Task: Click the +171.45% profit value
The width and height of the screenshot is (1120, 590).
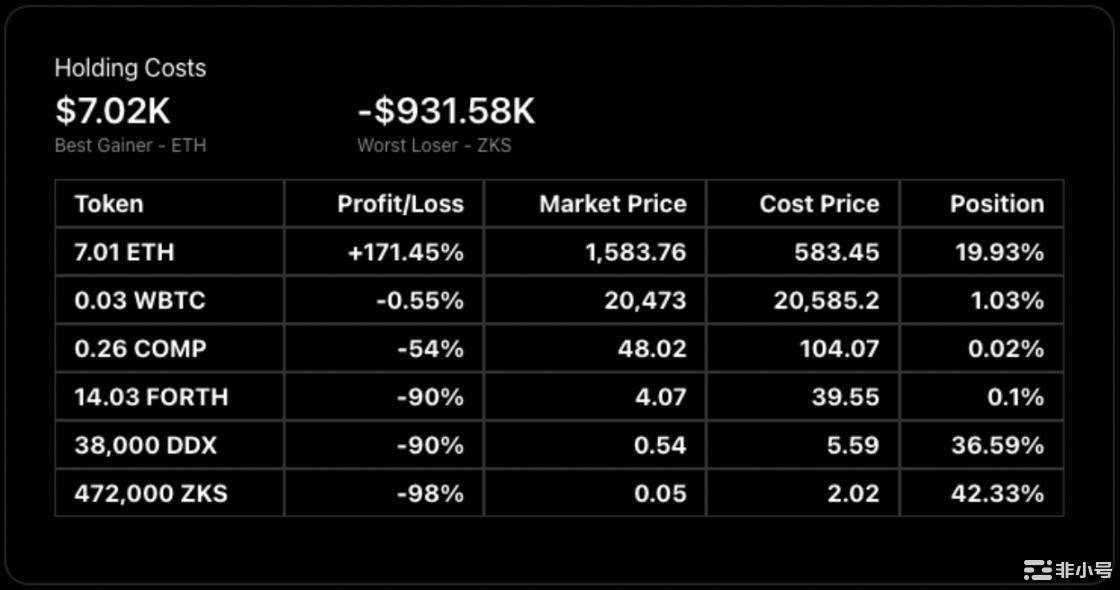Action: tap(405, 252)
